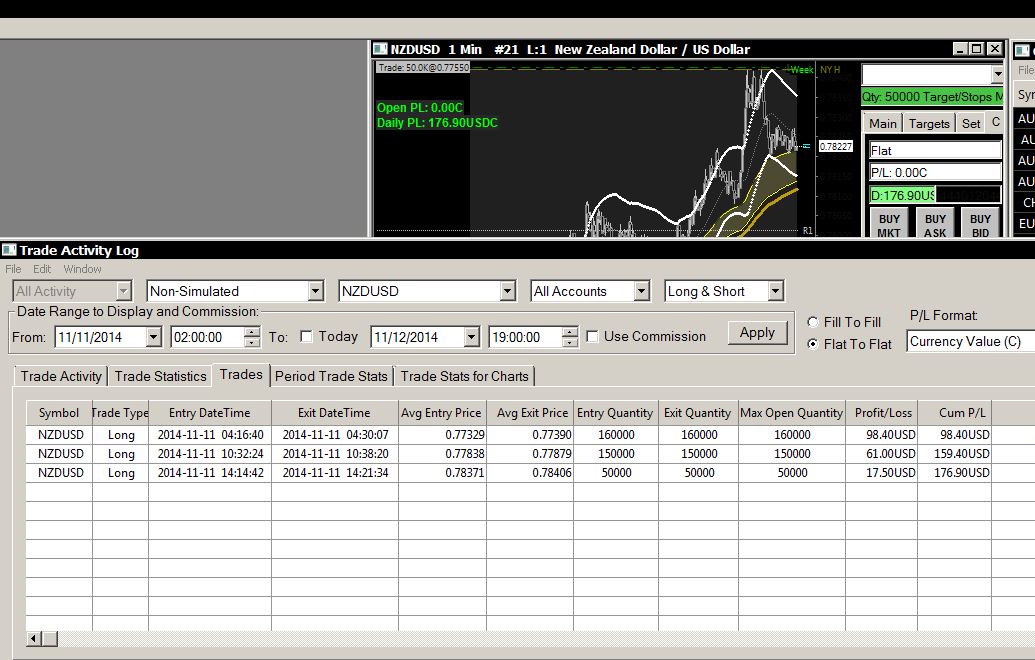1035x660 pixels.
Task: Switch to the Trade Activity tab
Action: coord(61,376)
